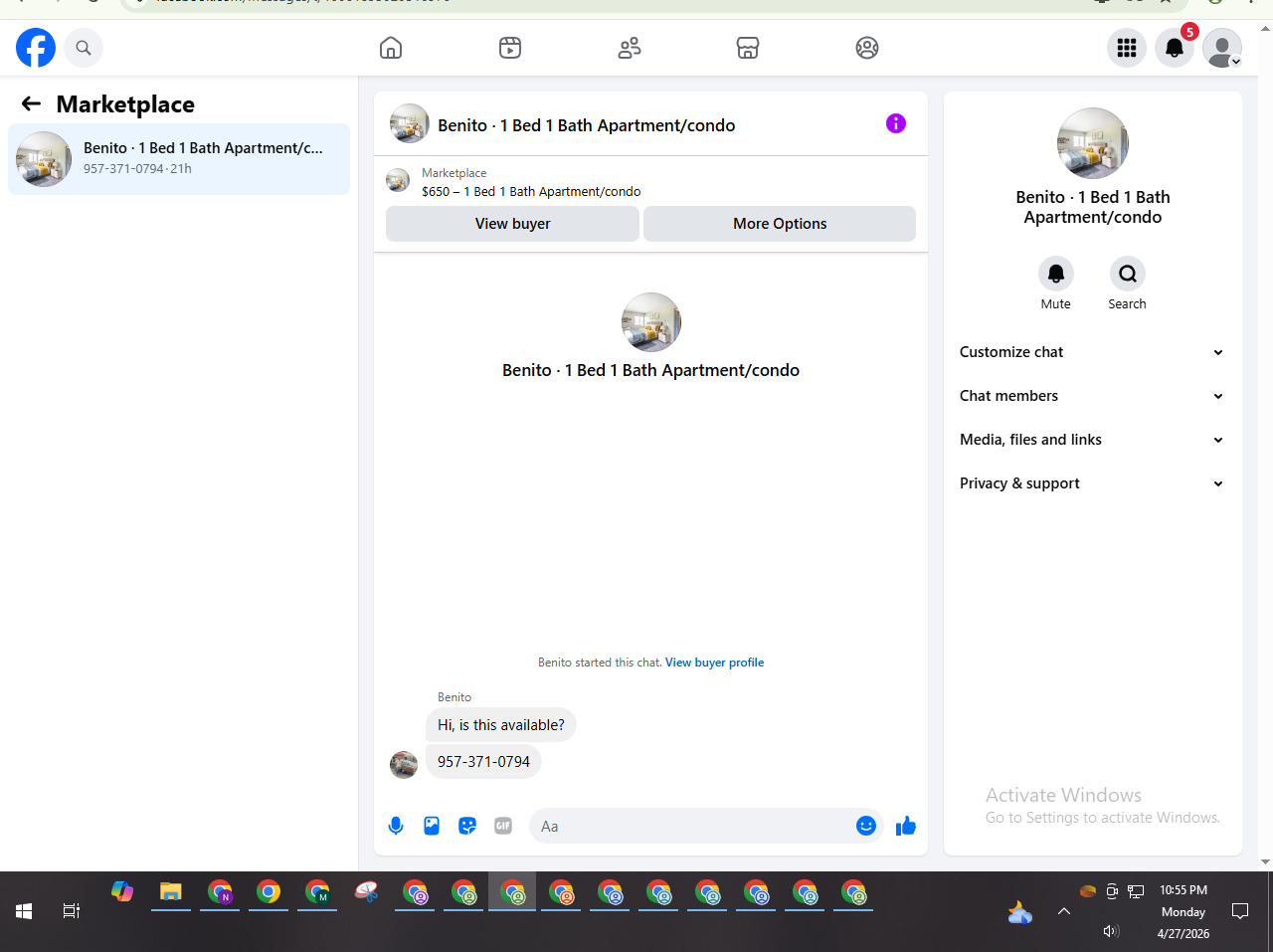The image size is (1273, 952).
Task: Record a voice clip with the microphone icon
Action: pos(396,826)
